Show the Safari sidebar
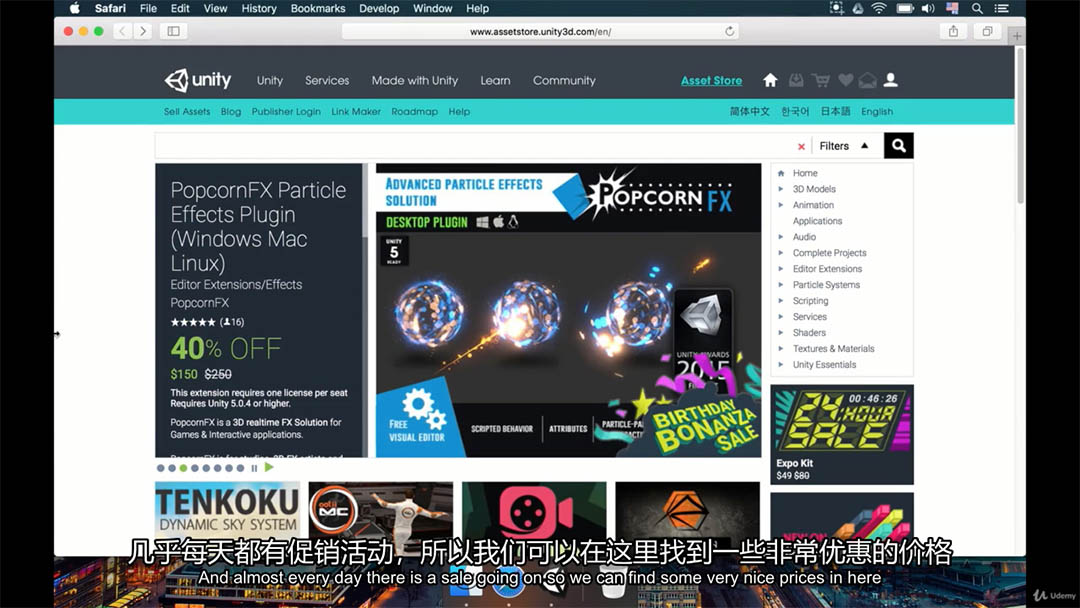Viewport: 1080px width, 608px height. coord(174,31)
